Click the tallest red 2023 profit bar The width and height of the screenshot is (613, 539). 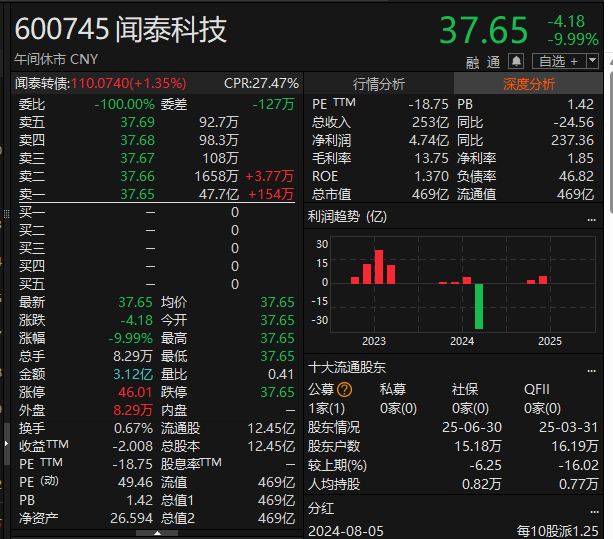(378, 266)
